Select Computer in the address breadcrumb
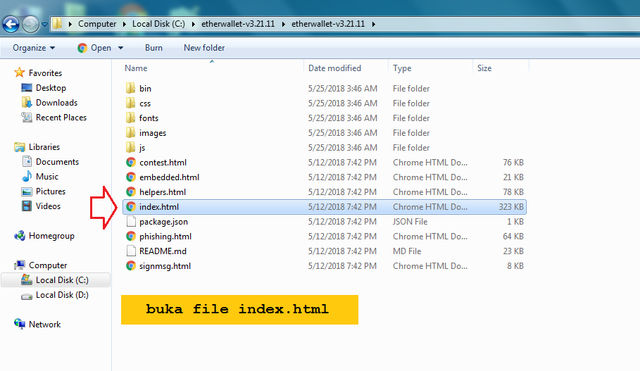The width and height of the screenshot is (640, 371). pos(97,24)
